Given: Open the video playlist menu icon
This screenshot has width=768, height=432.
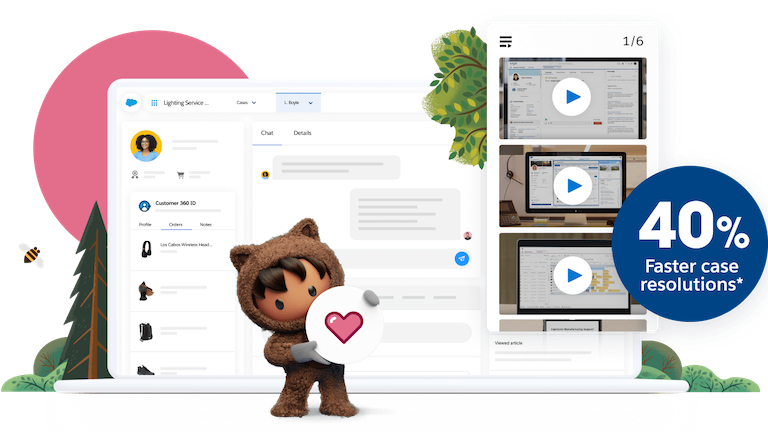Looking at the screenshot, I should [505, 42].
